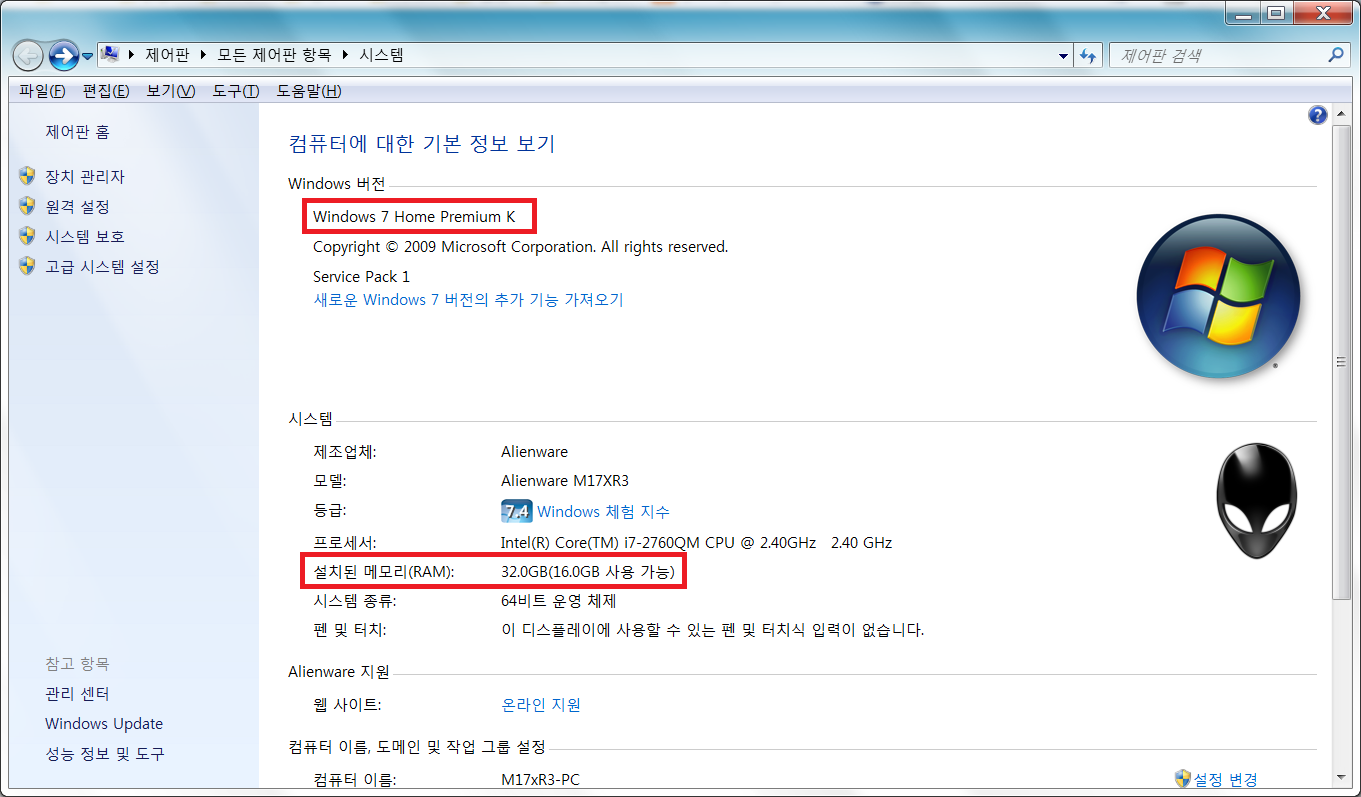The image size is (1361, 797).
Task: Open 새로운 Windows 7 버전의 추가 기능 가져오기 link
Action: [468, 300]
